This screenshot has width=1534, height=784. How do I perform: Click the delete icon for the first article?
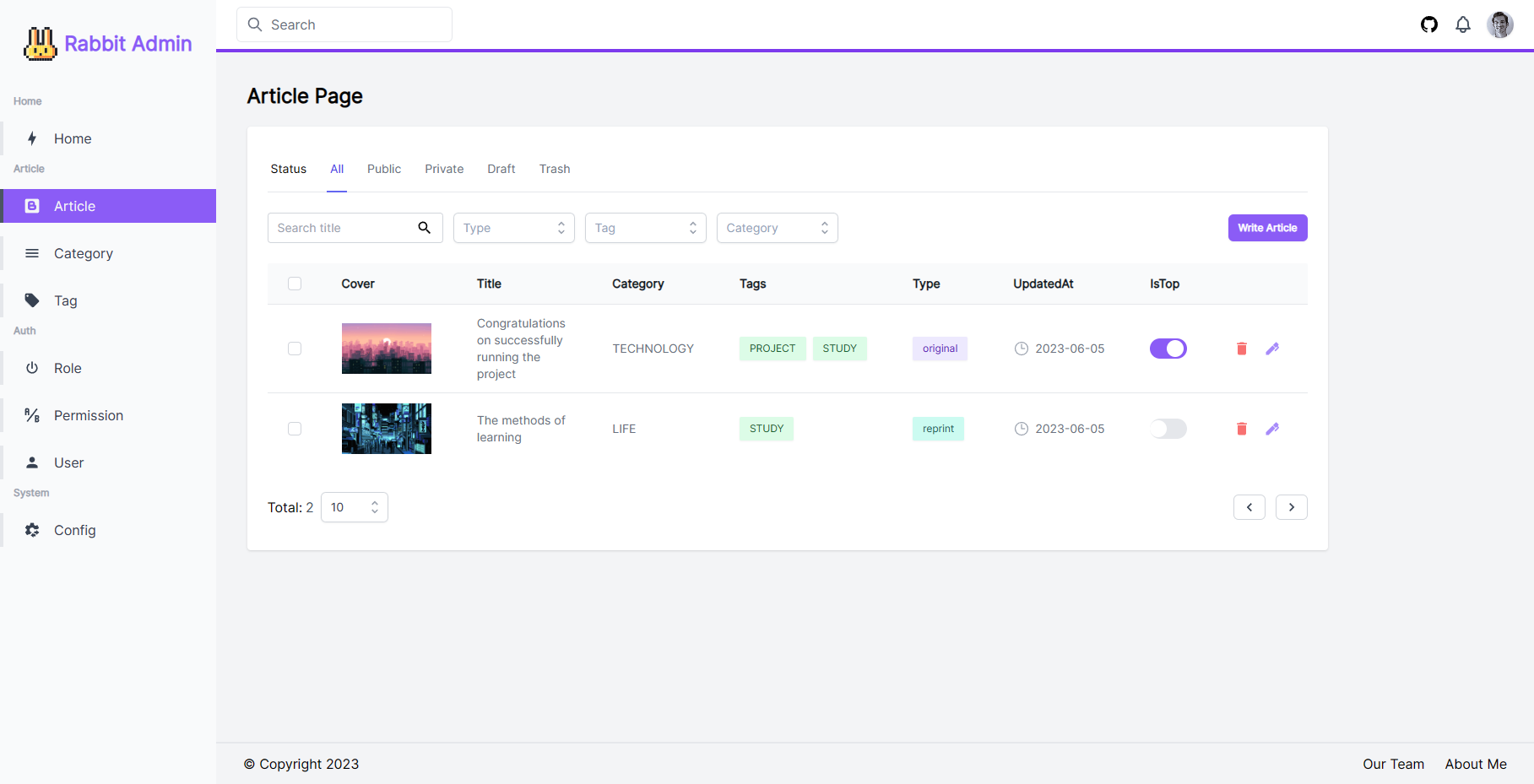(x=1241, y=348)
